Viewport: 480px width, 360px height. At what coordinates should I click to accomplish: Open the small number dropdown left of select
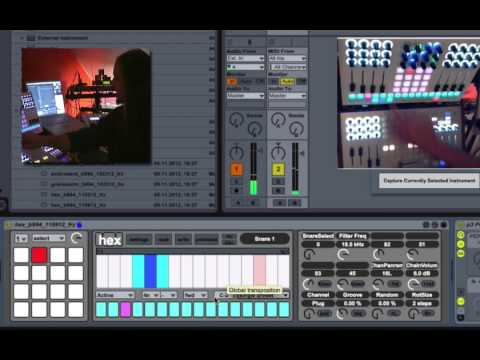tap(21, 238)
